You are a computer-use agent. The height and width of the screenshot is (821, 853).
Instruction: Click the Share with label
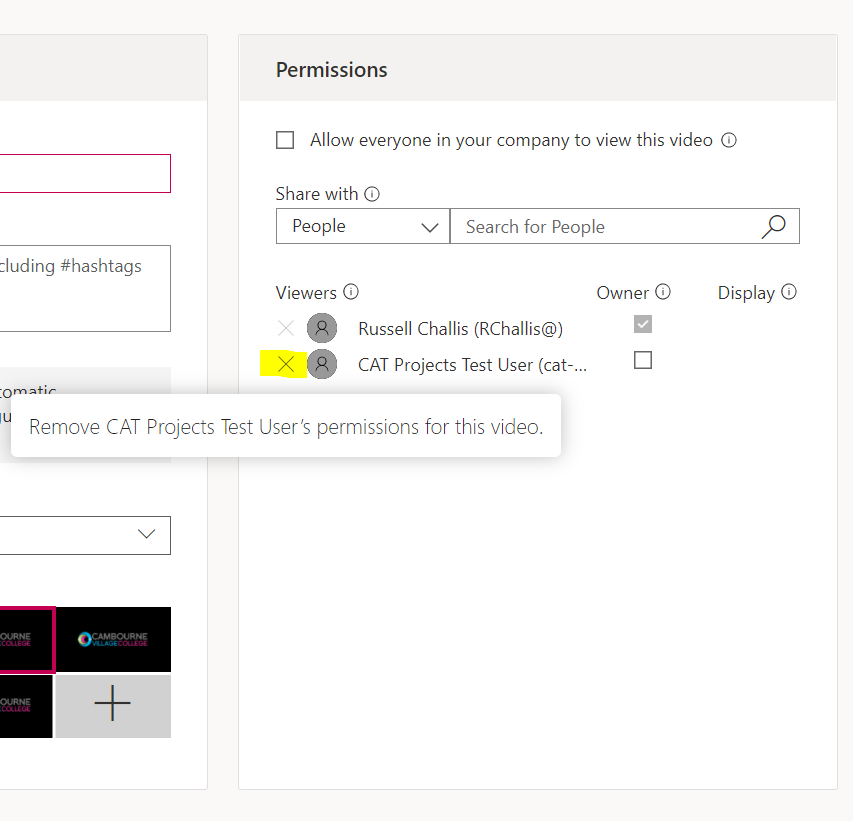tap(317, 194)
